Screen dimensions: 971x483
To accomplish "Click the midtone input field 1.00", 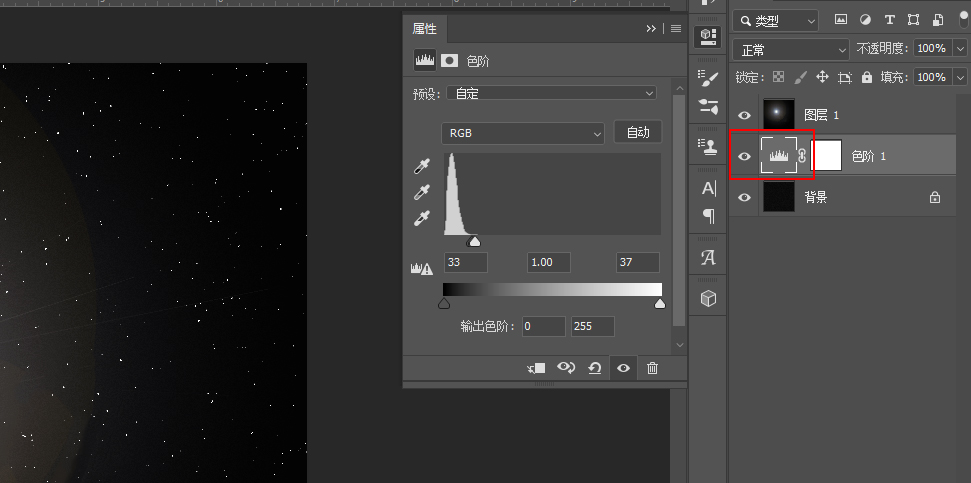I will 549,263.
